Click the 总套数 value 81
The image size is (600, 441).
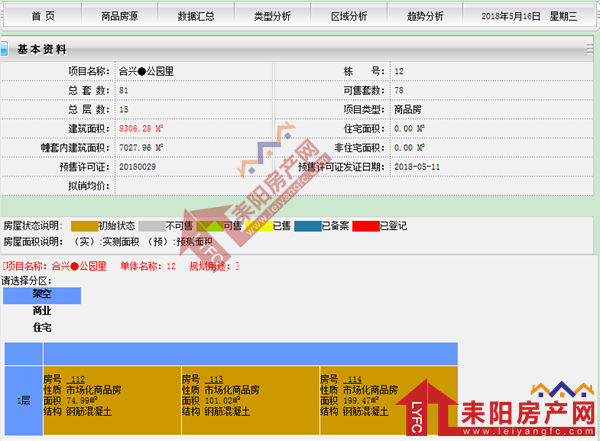coord(124,90)
